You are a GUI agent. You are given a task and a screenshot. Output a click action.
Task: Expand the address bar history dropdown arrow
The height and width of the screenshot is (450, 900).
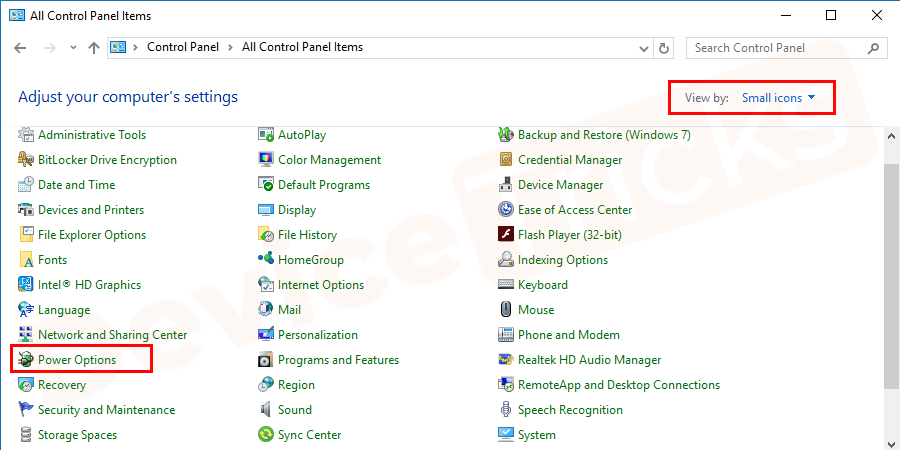(644, 48)
